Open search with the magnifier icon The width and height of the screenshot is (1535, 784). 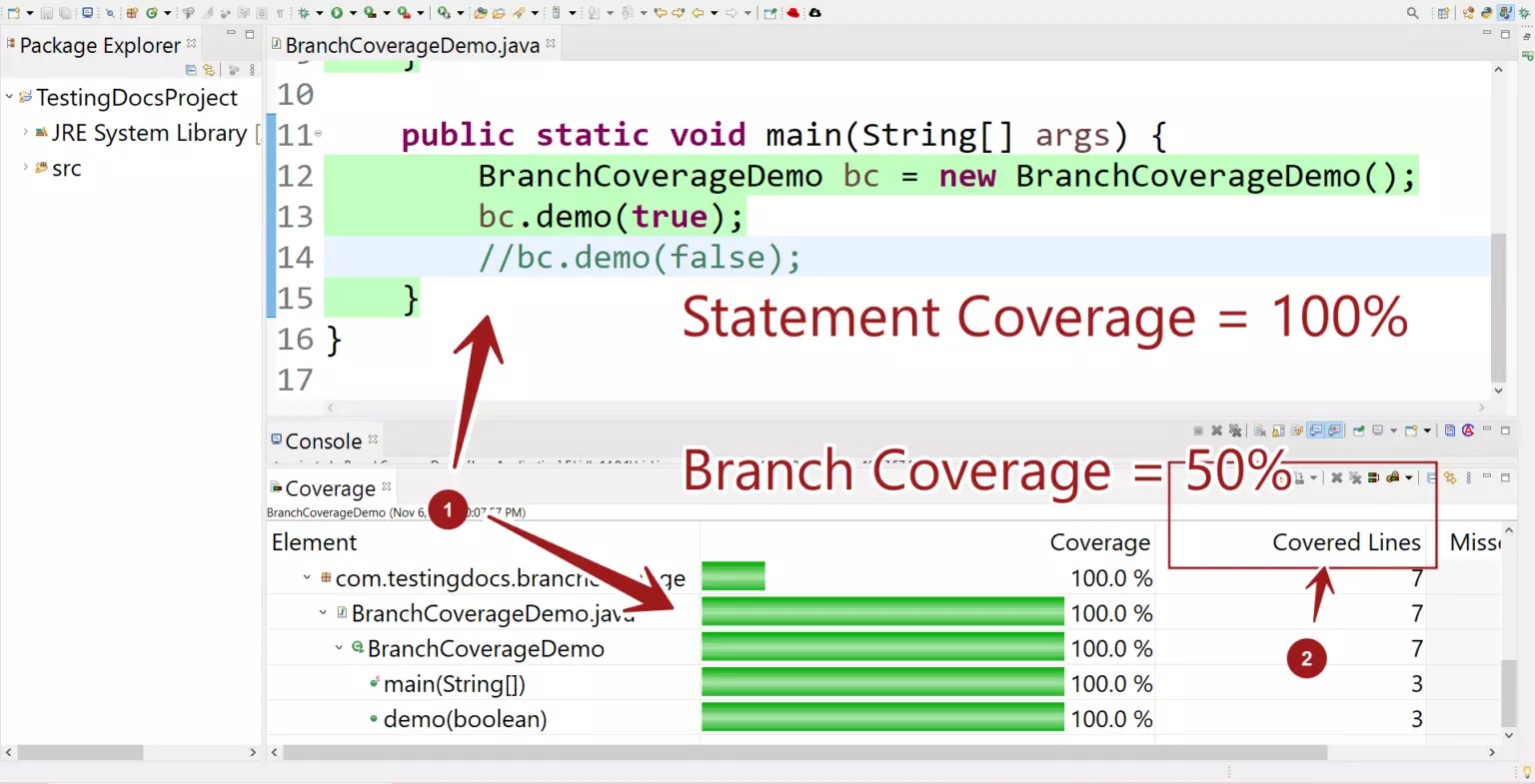click(x=1410, y=13)
